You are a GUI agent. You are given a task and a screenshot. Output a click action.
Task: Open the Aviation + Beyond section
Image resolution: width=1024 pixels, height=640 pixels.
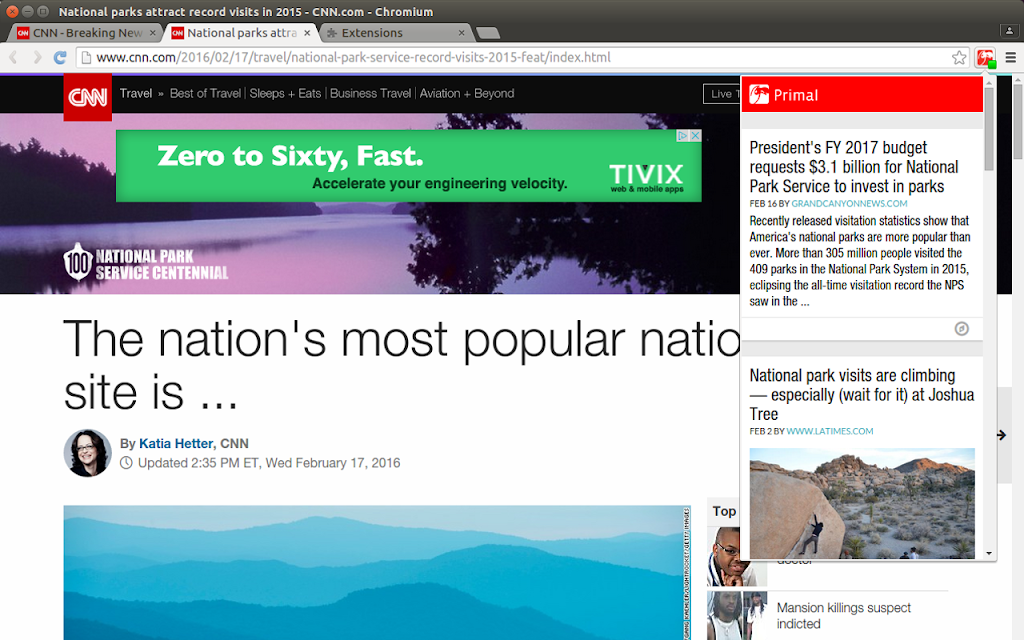click(467, 93)
